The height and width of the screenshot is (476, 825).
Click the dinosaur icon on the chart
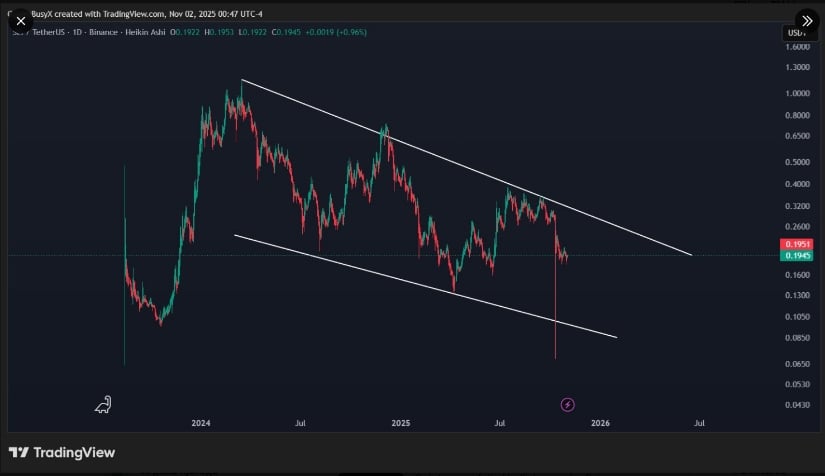coord(103,404)
